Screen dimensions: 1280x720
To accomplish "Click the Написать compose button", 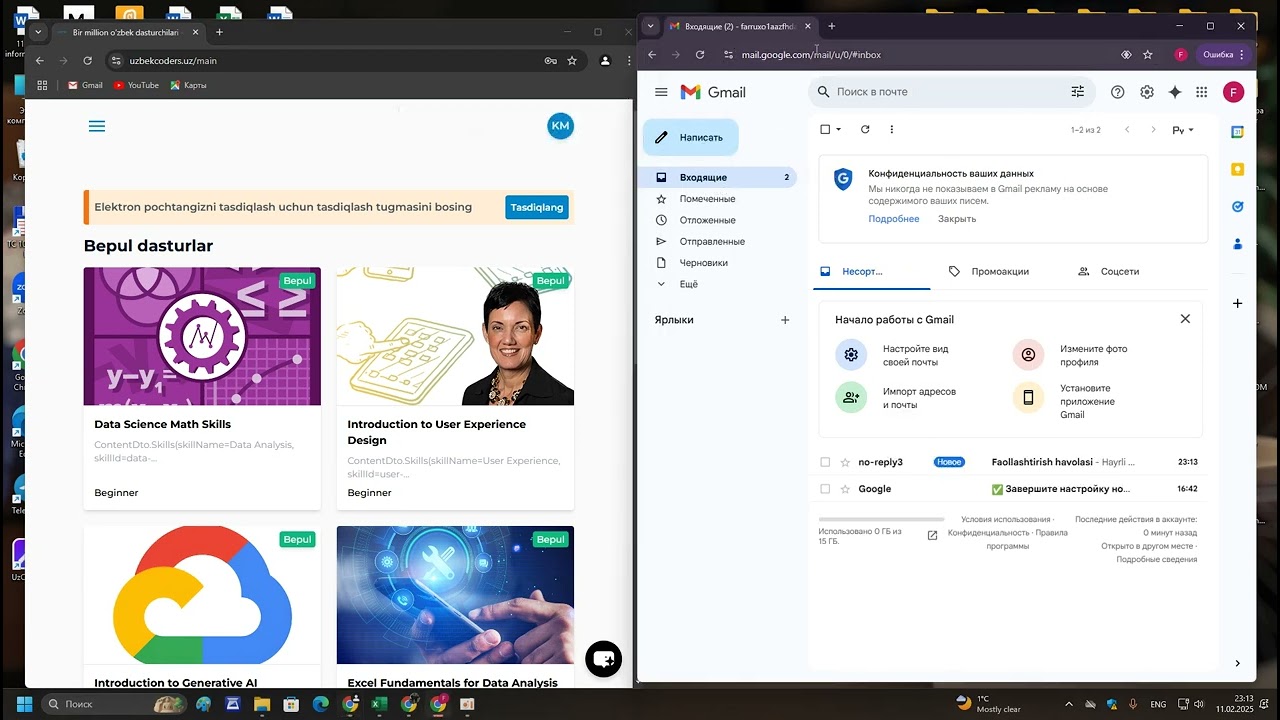I will point(690,137).
